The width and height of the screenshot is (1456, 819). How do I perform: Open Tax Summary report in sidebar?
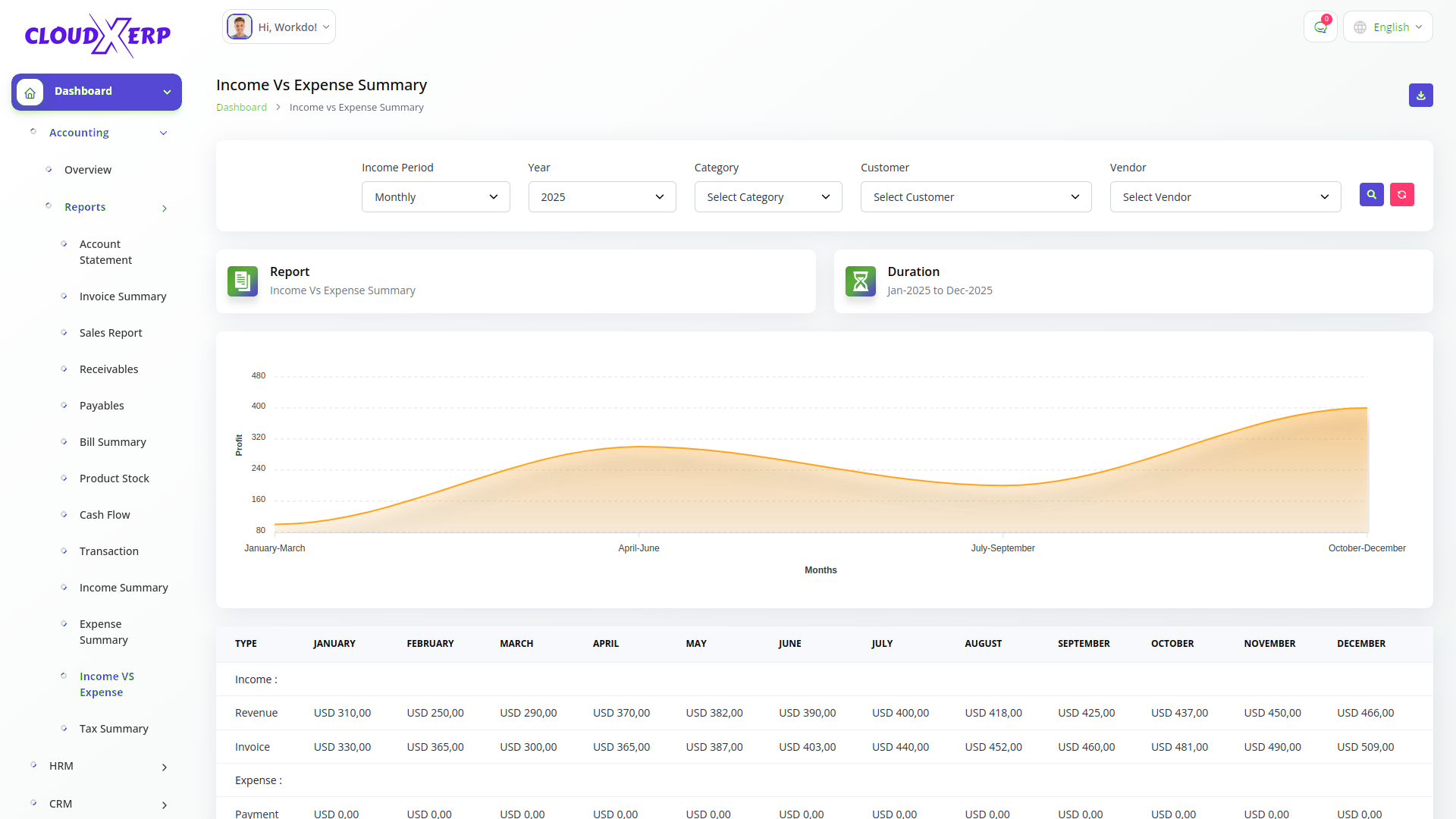[x=114, y=729]
